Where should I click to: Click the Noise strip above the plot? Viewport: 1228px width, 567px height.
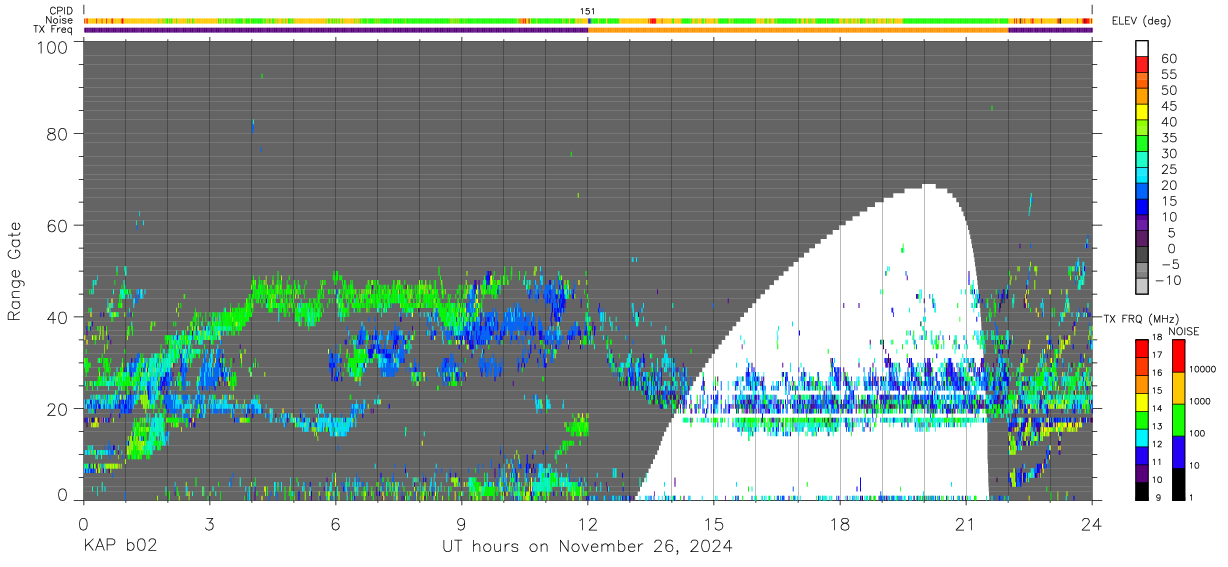(x=588, y=20)
